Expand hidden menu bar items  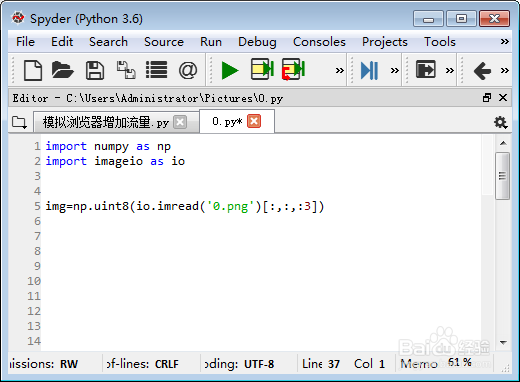tap(505, 42)
